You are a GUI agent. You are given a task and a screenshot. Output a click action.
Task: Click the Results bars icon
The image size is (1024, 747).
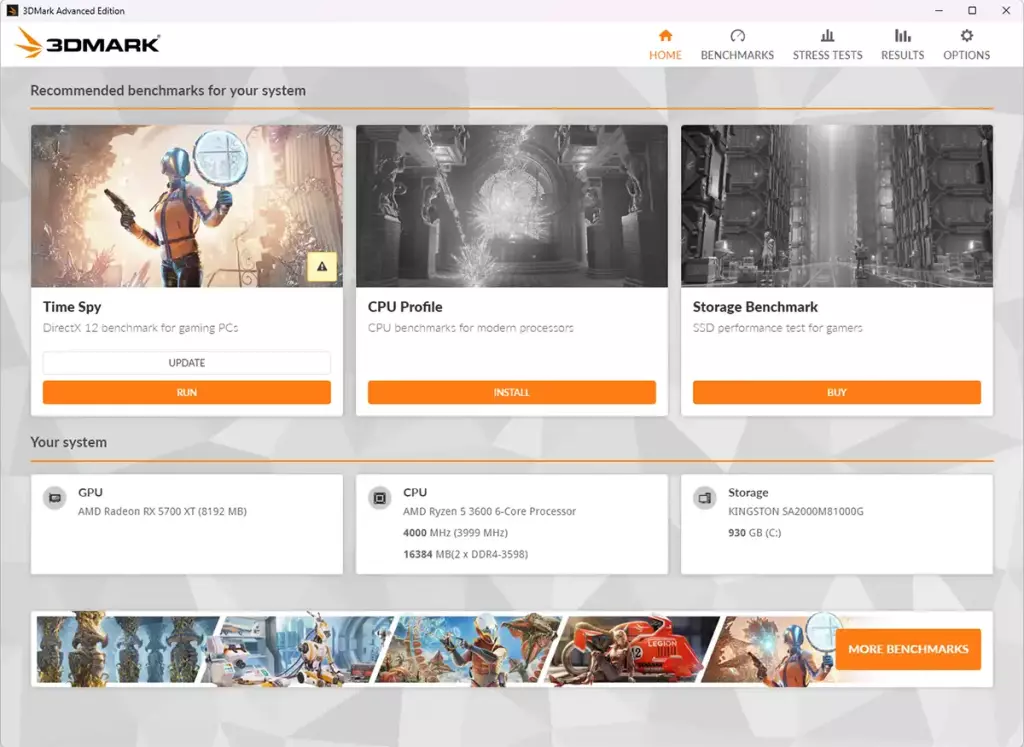[903, 35]
